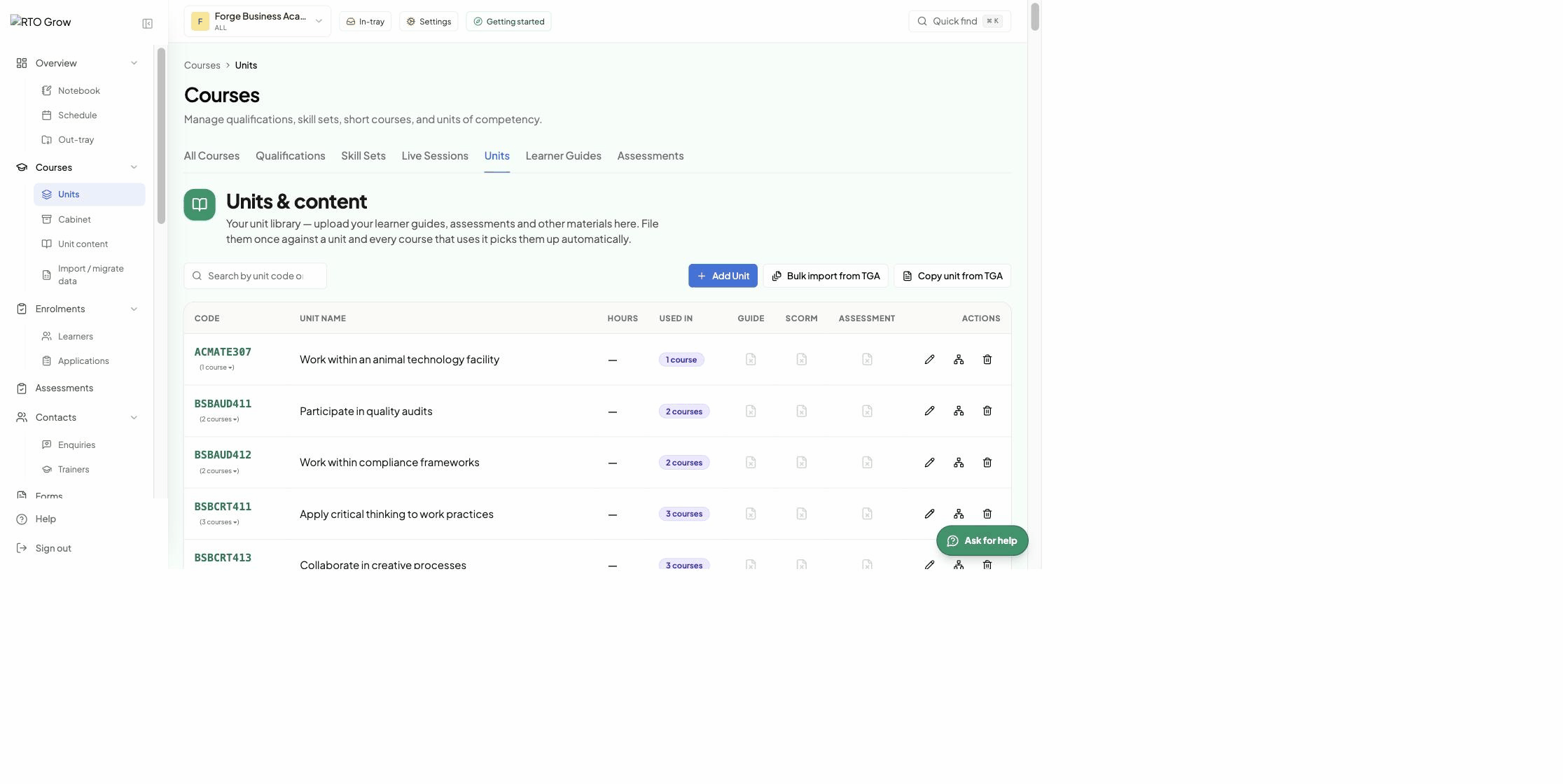1563x784 pixels.
Task: Switch to All Courses tab
Action: (x=211, y=156)
